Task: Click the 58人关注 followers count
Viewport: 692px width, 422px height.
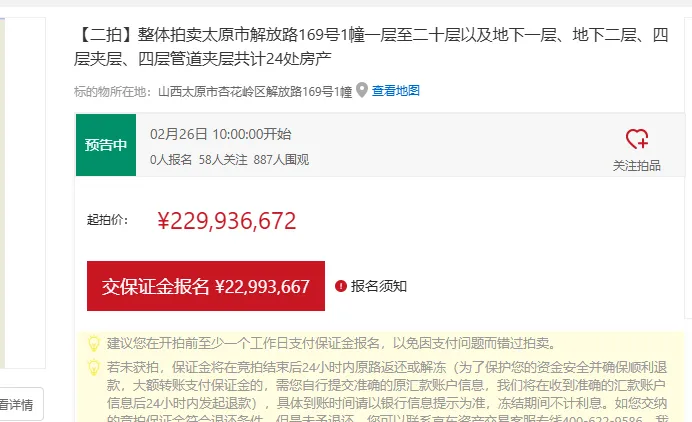Action: click(x=223, y=159)
